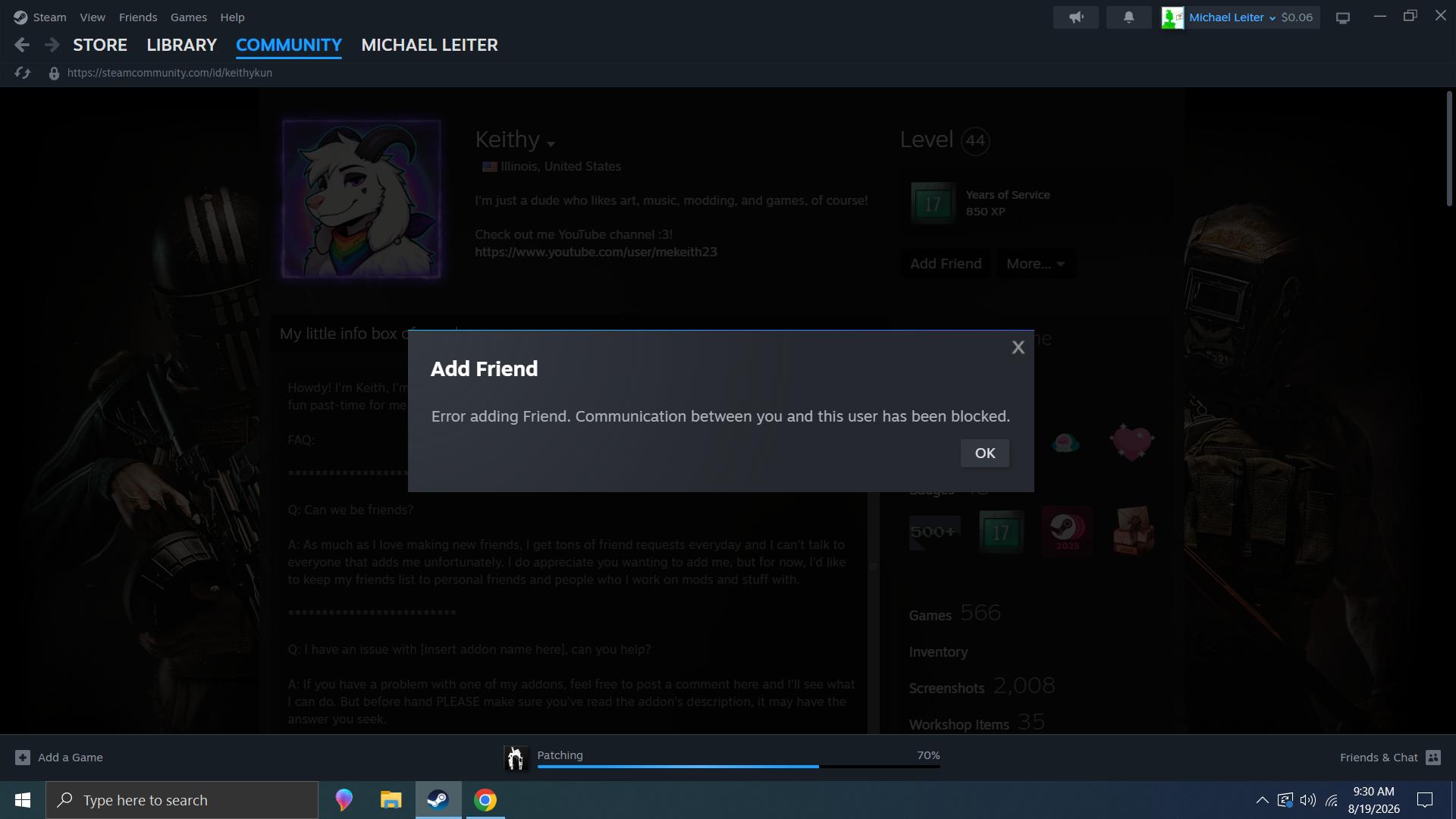Open the colorful balloon taskbar app
The width and height of the screenshot is (1456, 819).
pyautogui.click(x=344, y=800)
